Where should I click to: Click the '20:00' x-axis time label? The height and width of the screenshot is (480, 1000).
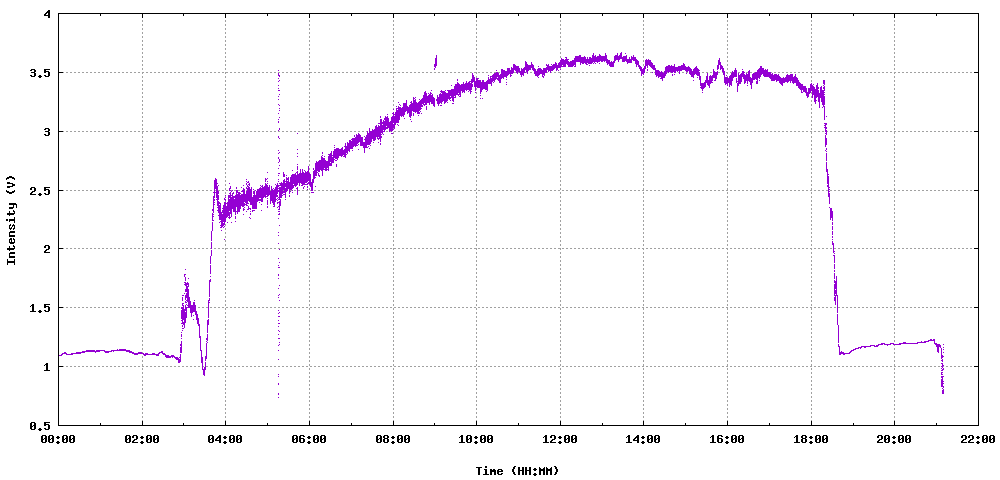(894, 440)
